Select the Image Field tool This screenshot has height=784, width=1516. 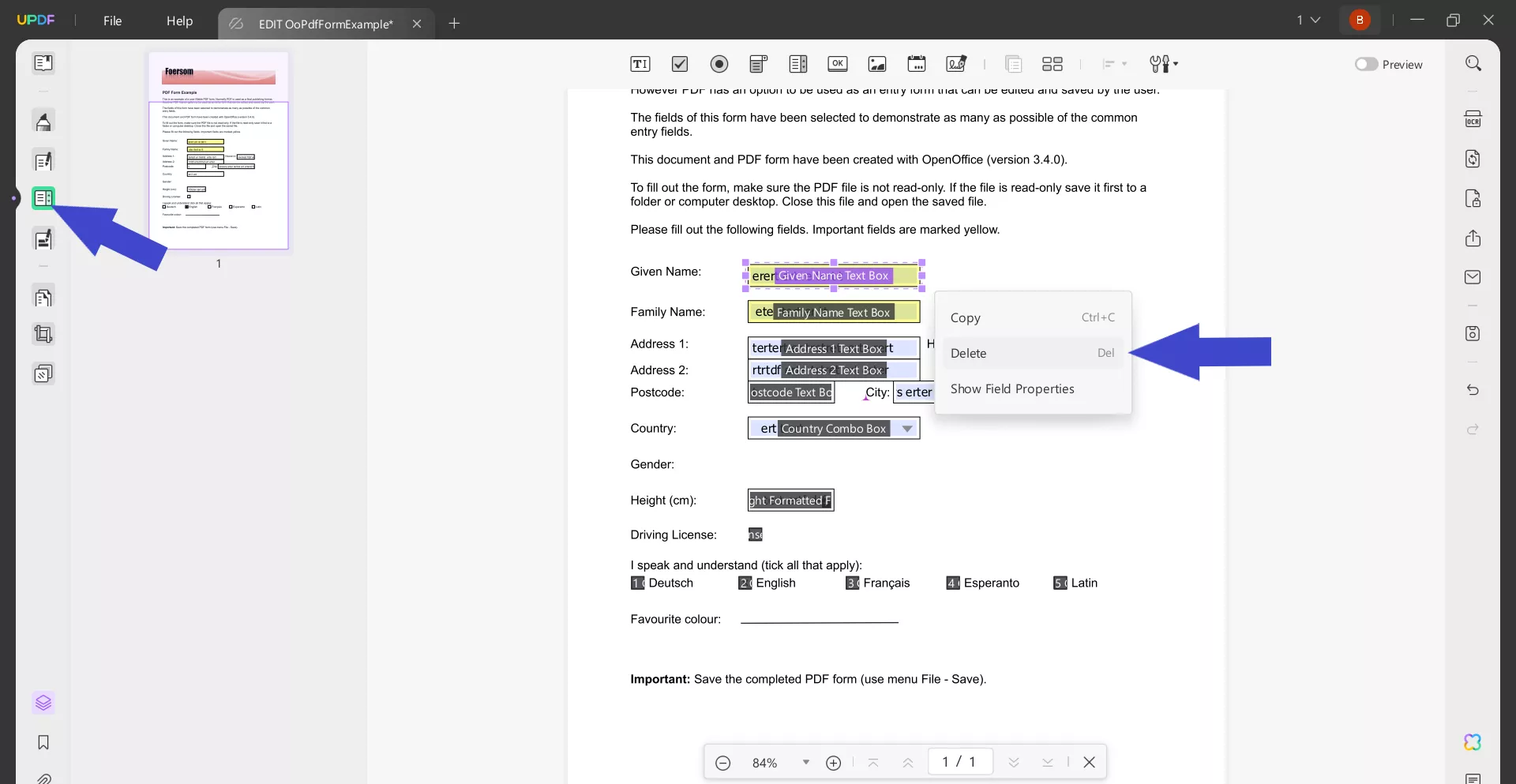876,64
